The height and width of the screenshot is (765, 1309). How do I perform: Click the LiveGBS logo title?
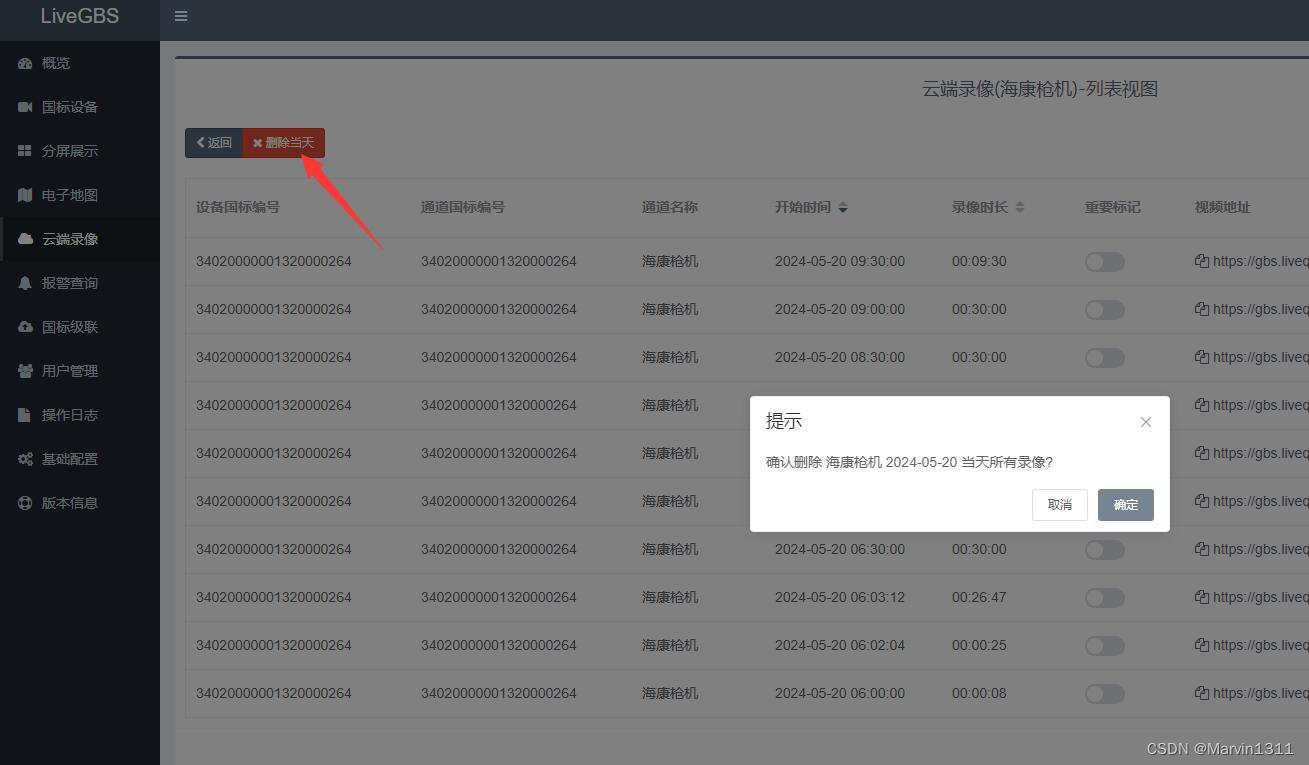click(80, 16)
